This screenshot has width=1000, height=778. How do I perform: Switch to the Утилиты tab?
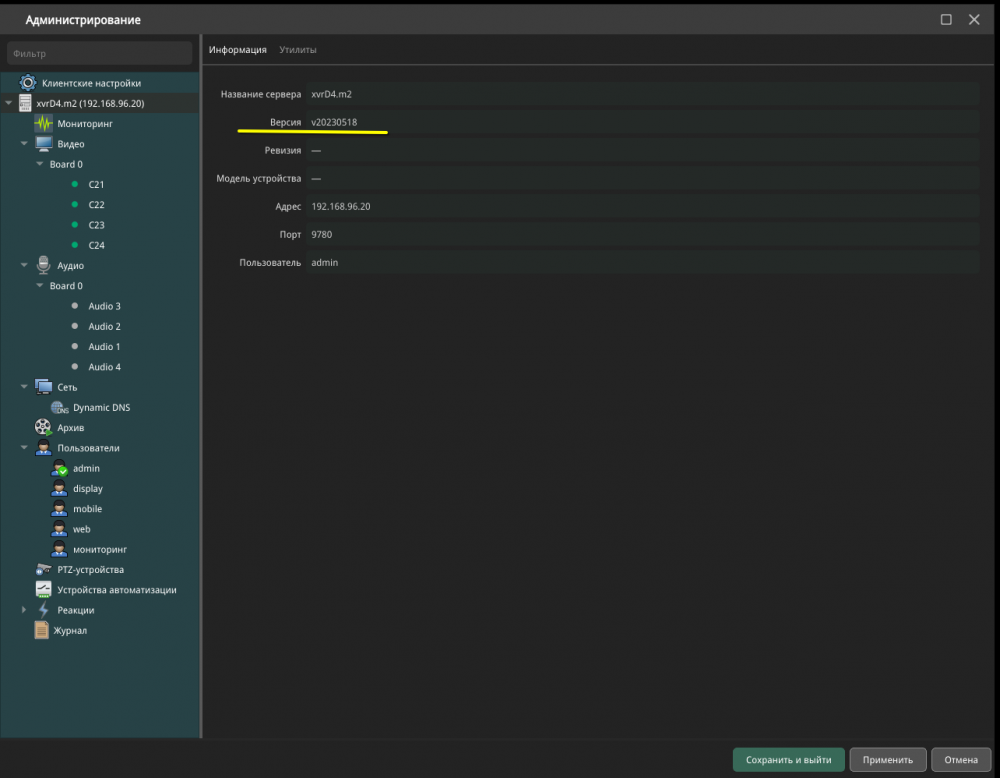[298, 50]
